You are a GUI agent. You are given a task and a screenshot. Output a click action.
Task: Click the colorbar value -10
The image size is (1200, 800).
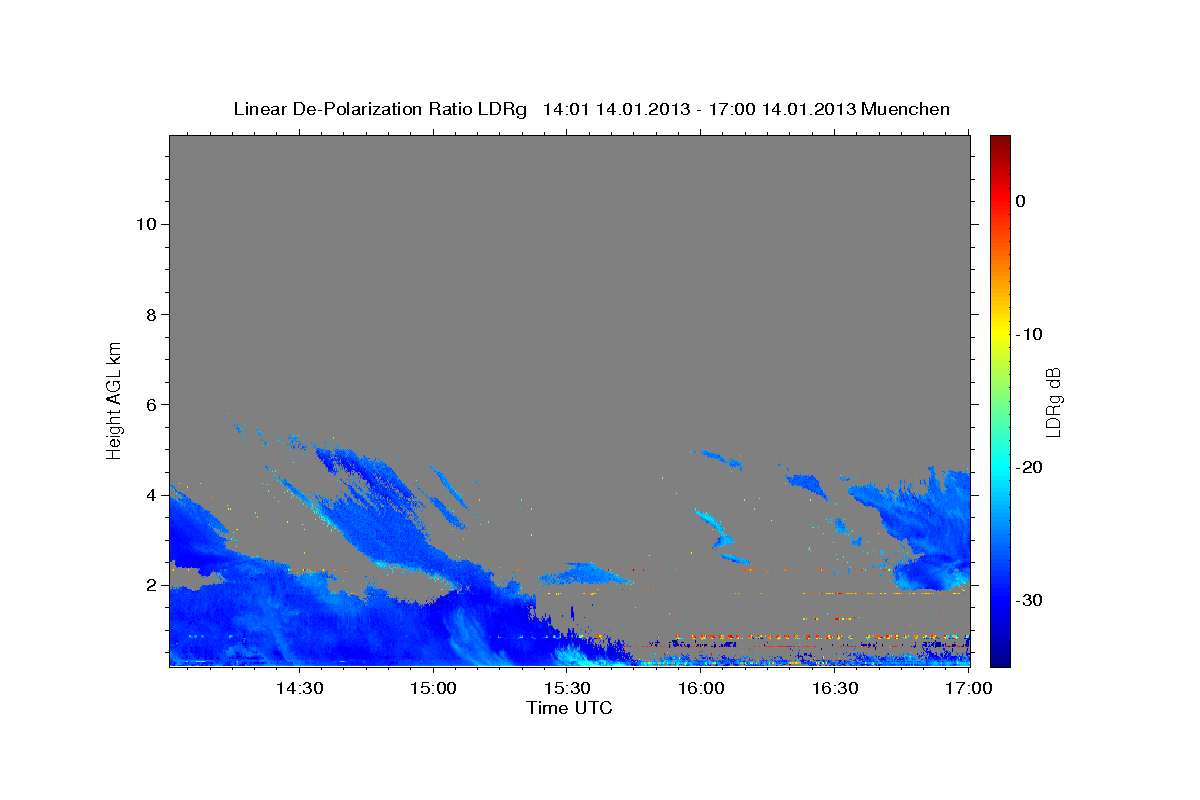[1029, 334]
